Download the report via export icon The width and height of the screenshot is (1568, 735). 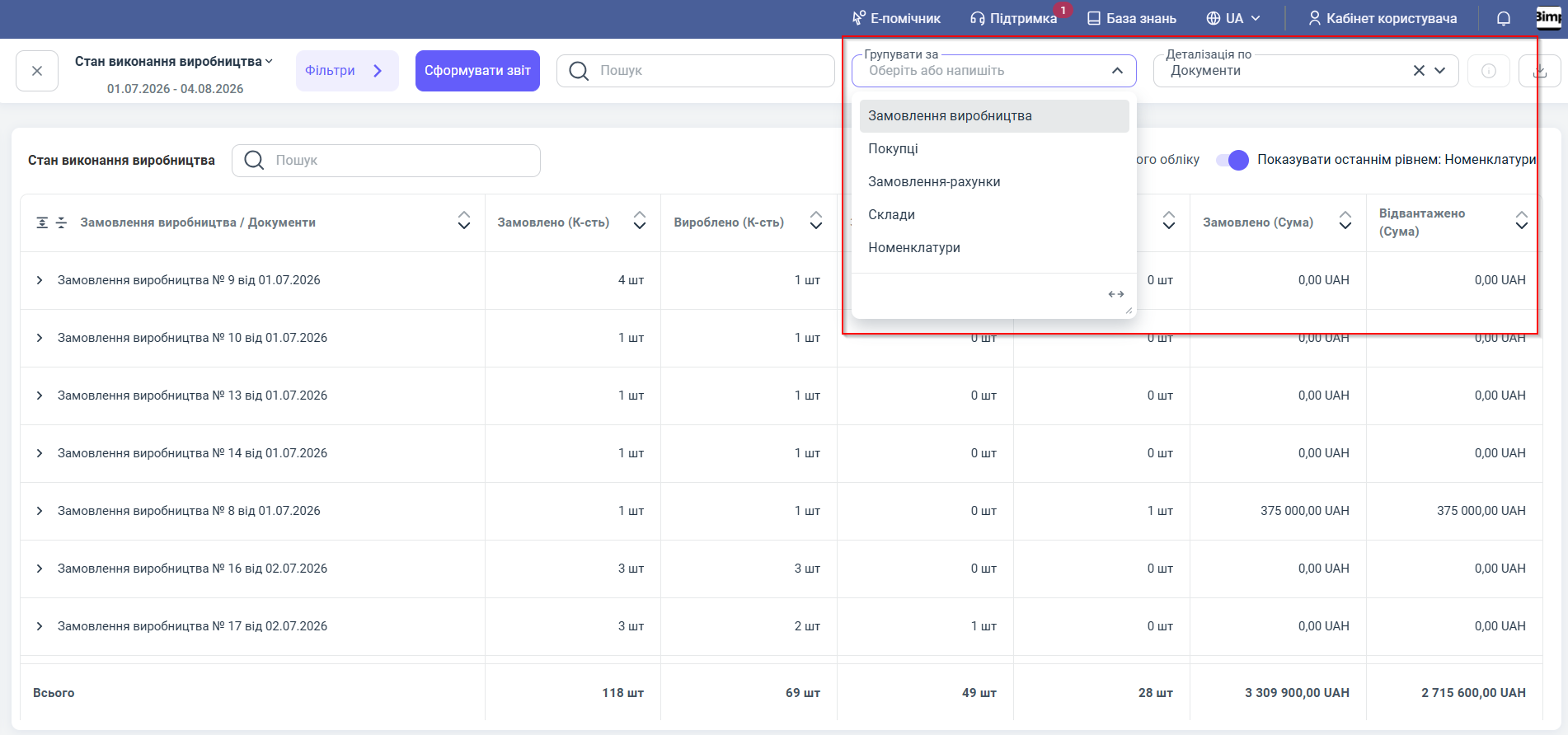coord(1539,71)
